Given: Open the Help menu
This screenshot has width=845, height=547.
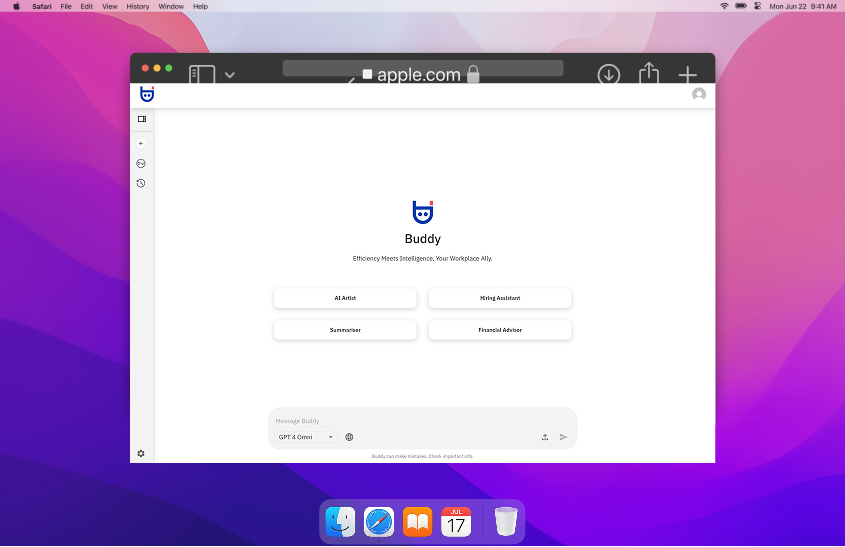Looking at the screenshot, I should tap(200, 6).
